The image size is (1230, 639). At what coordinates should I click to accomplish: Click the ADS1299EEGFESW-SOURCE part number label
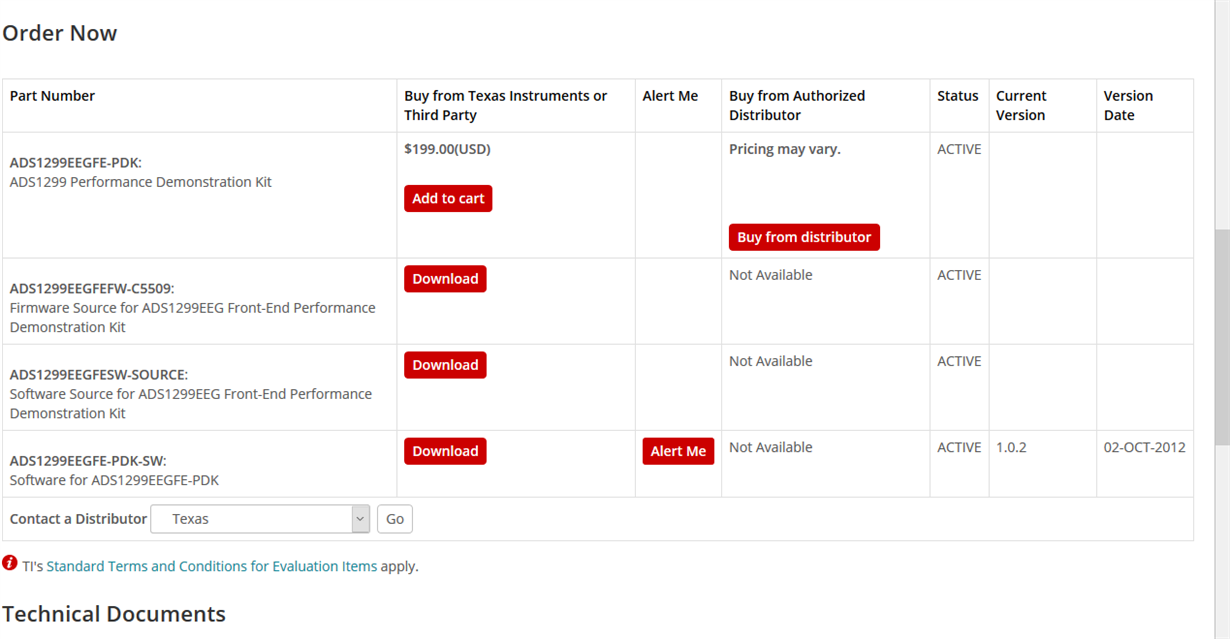pyautogui.click(x=98, y=374)
